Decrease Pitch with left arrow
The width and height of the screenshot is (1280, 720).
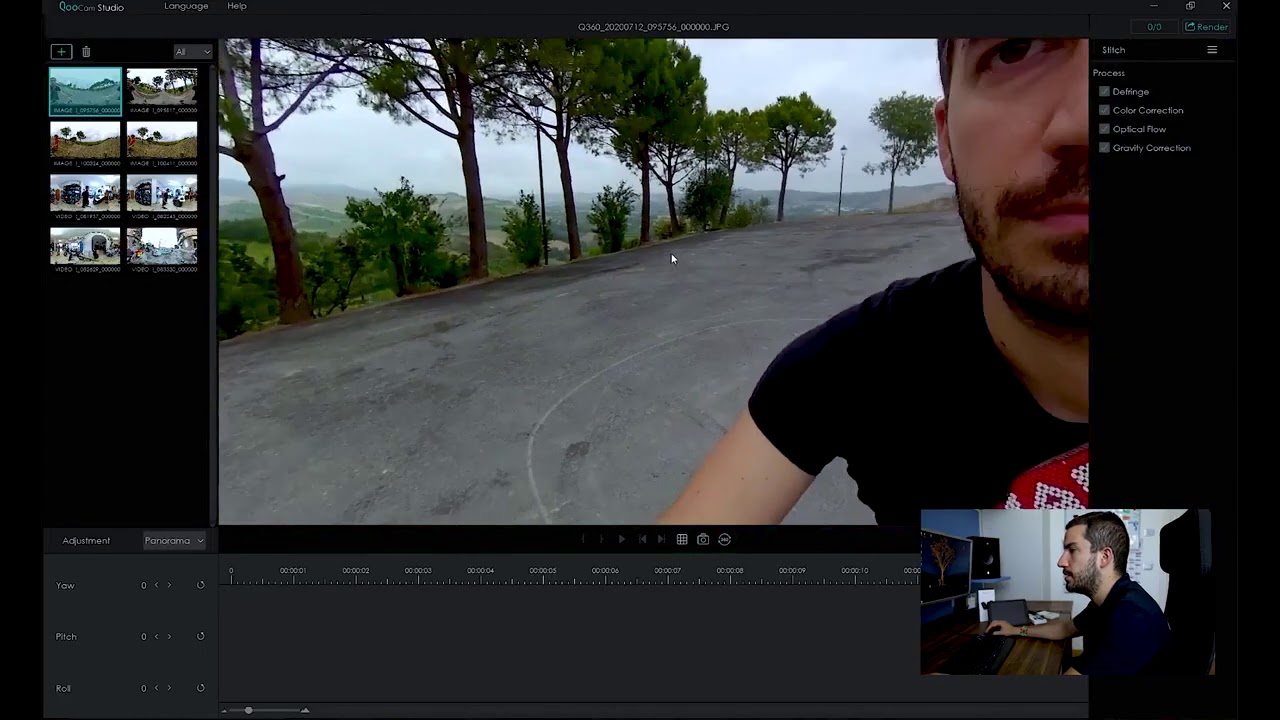pos(156,636)
